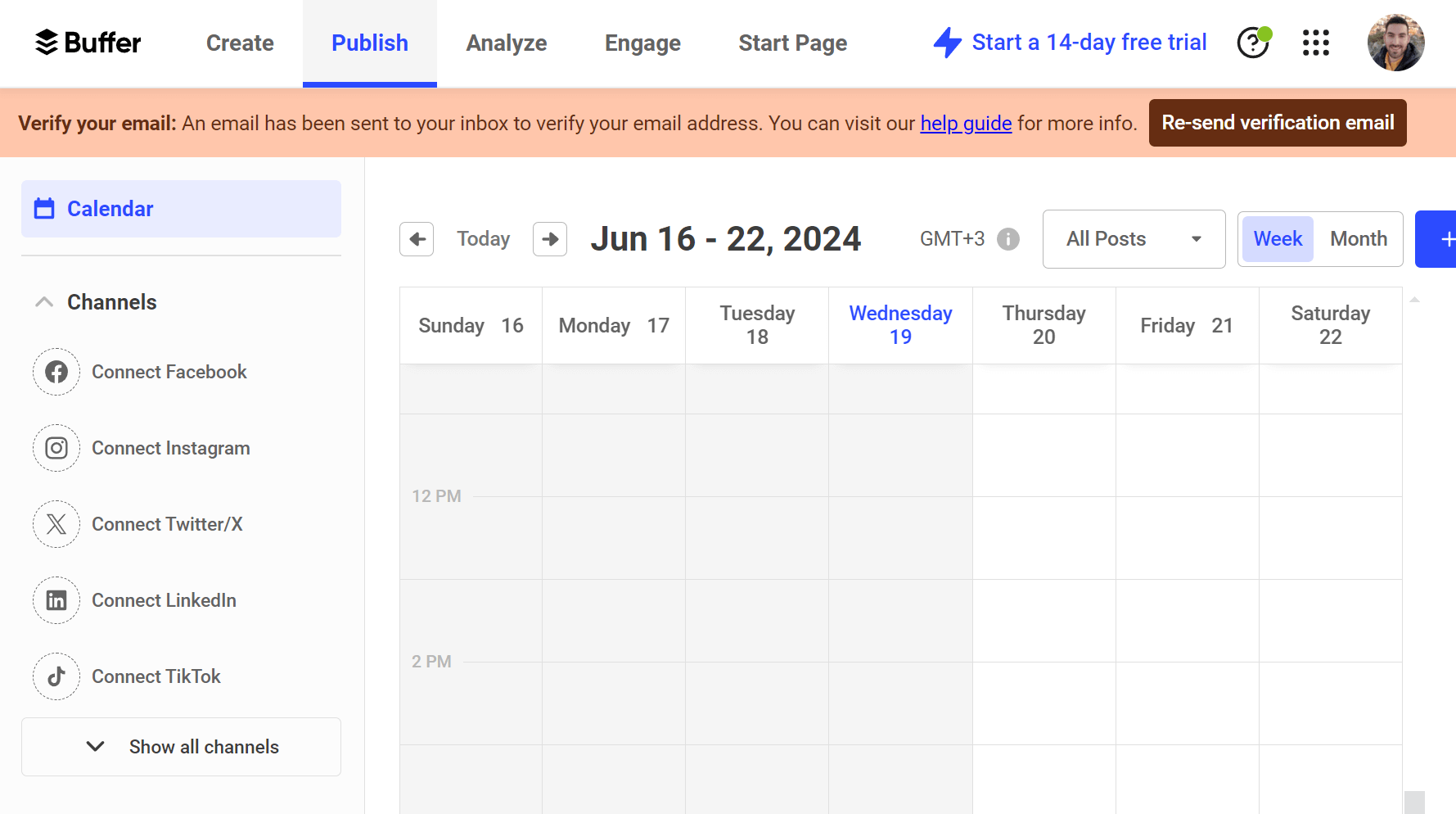Screen dimensions: 1456x814
Task: Switch to Week view
Action: (1278, 239)
